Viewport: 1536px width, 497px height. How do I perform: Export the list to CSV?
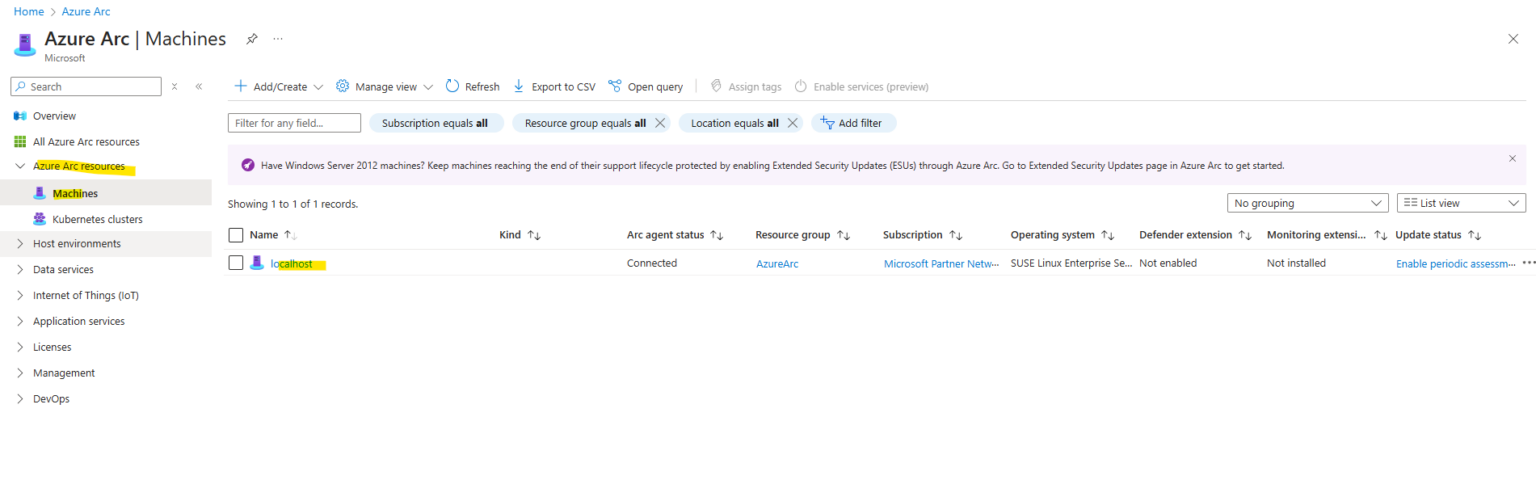554,87
